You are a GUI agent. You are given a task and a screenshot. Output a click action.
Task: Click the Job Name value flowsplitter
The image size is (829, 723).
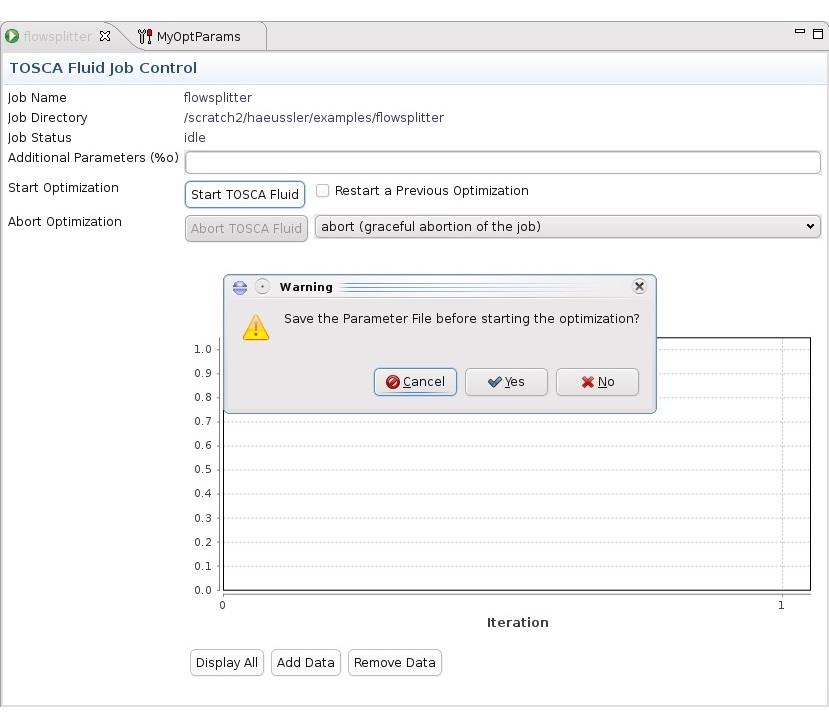point(218,98)
